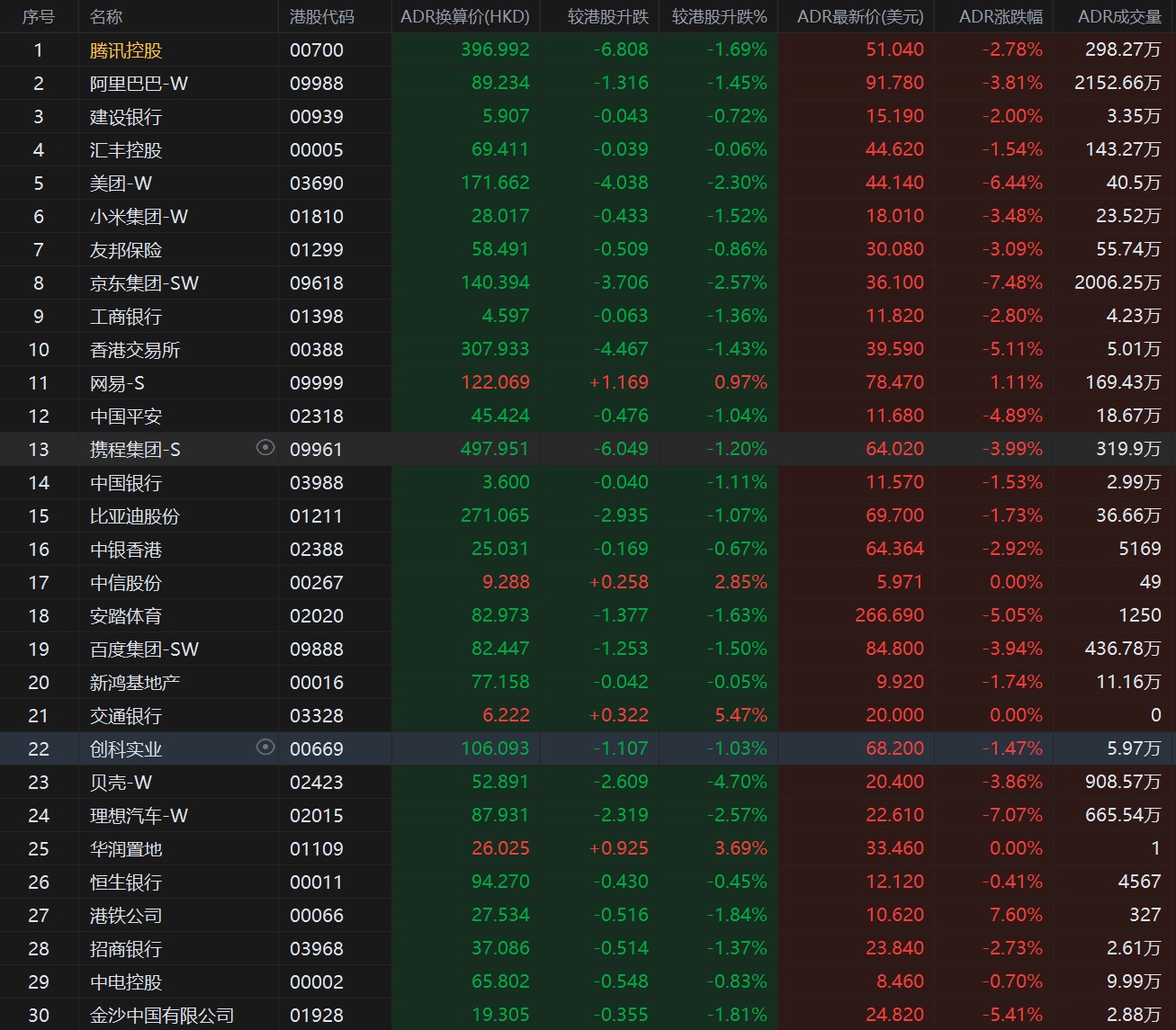Select the ADR converted price 122.069

pos(495,383)
